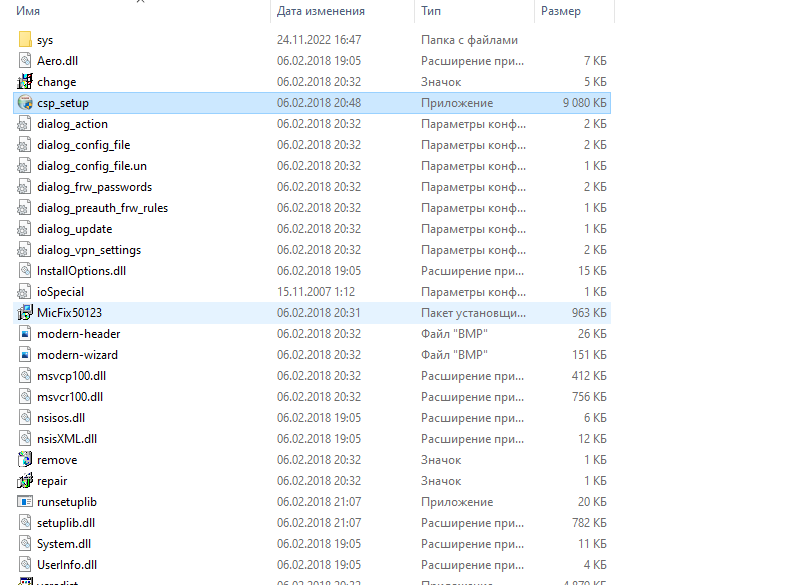Sort by Дата изменения column header
This screenshot has height=585, width=802.
click(x=321, y=11)
